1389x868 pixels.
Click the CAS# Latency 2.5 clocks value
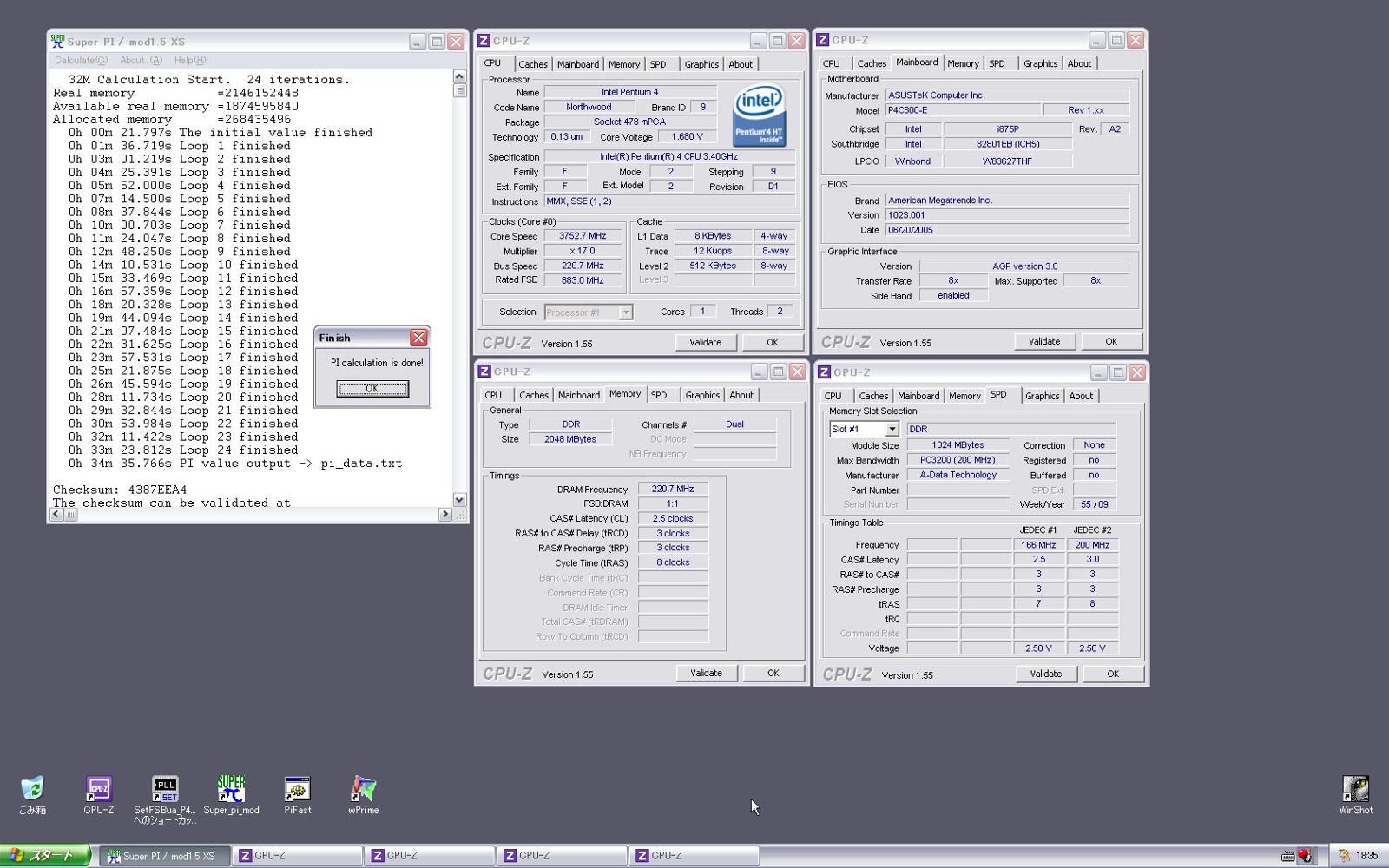point(673,518)
